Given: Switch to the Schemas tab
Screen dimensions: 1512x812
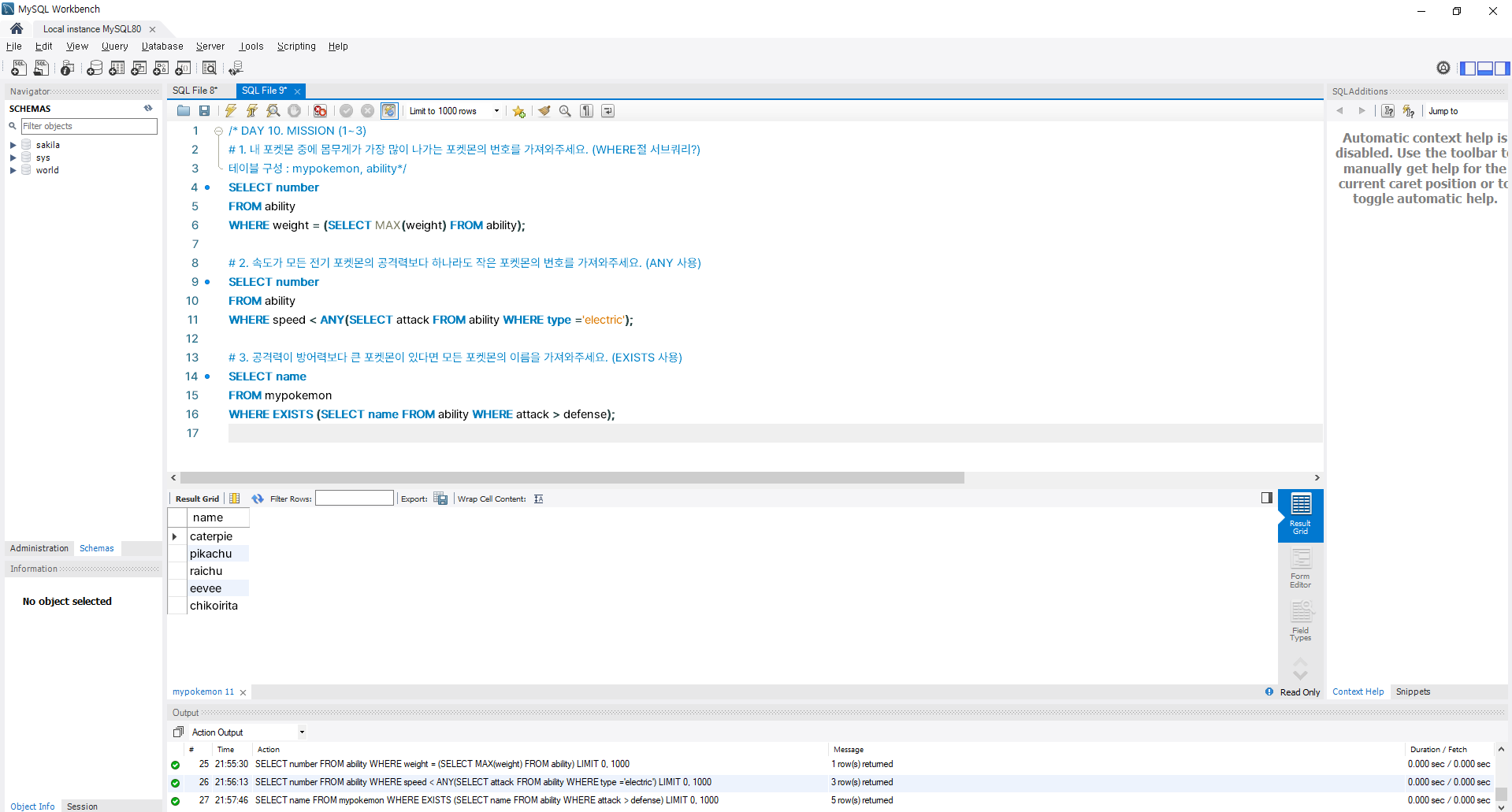Looking at the screenshot, I should pyautogui.click(x=96, y=548).
